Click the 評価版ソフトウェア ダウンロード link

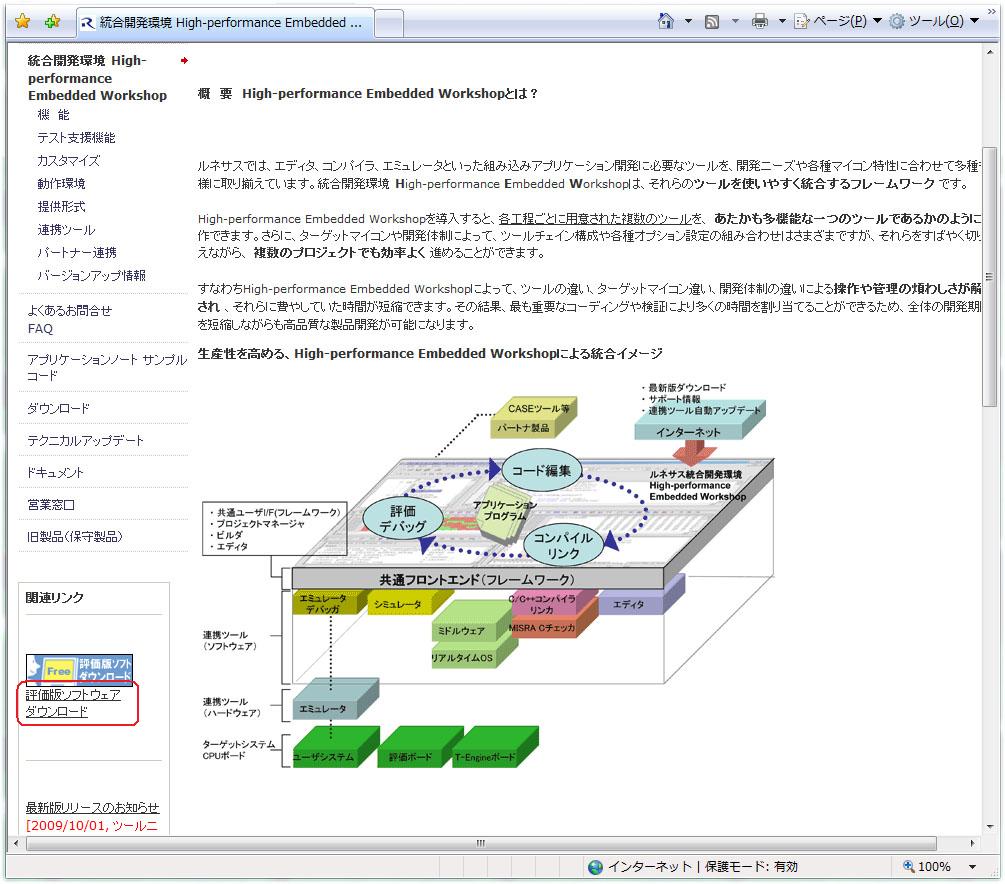click(x=73, y=703)
